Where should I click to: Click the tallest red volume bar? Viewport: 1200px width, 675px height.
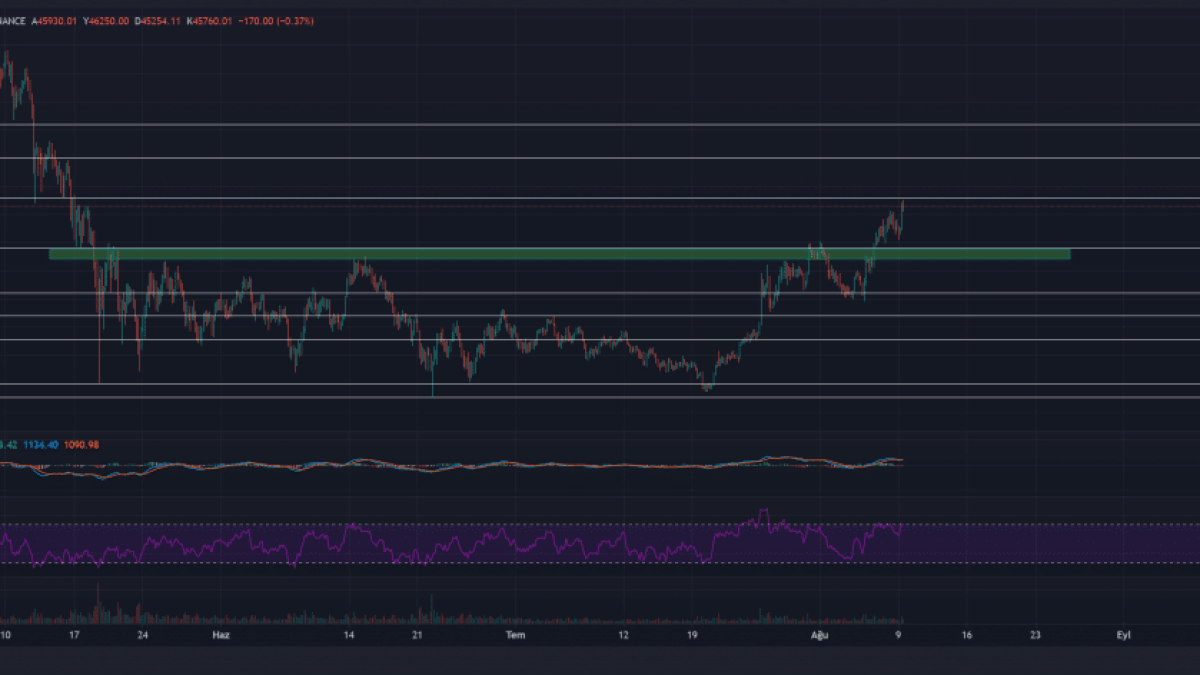point(98,604)
